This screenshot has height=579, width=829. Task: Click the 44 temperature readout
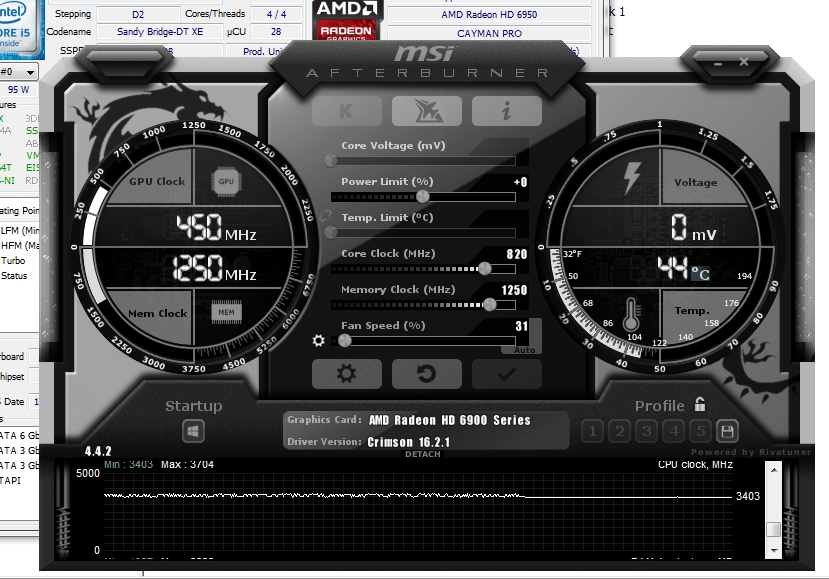click(673, 268)
